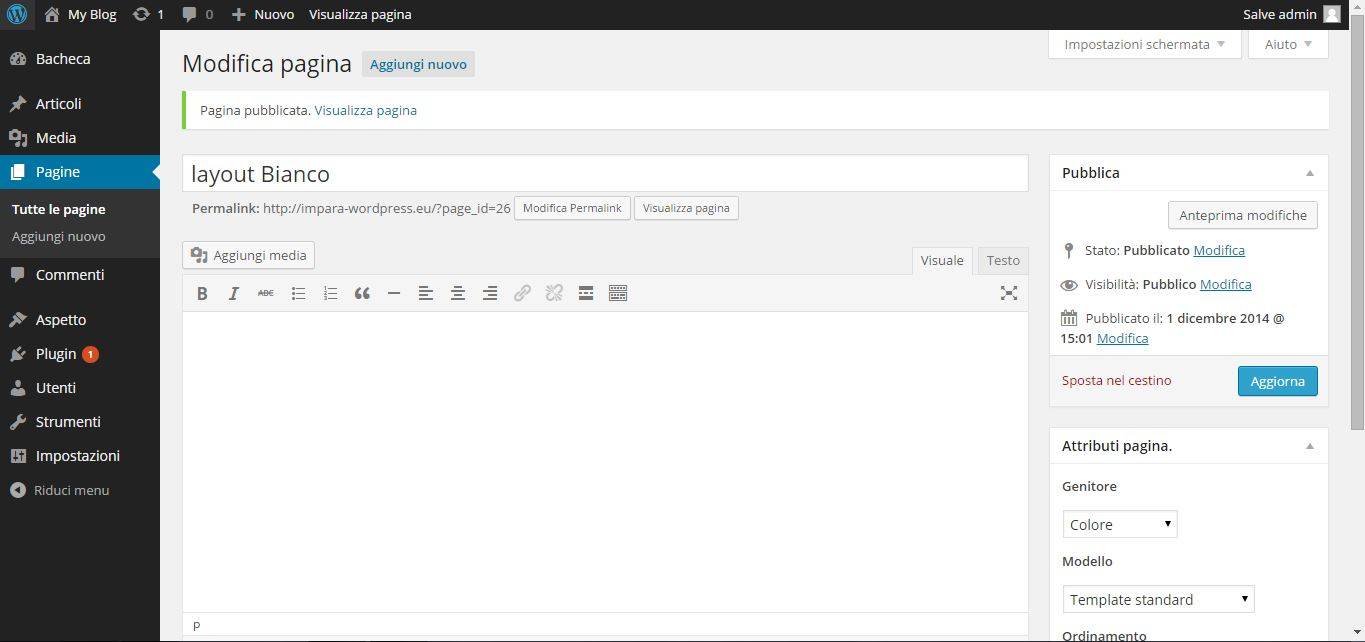Open the updates icon in admin bar
Image resolution: width=1365 pixels, height=642 pixels.
tap(141, 14)
